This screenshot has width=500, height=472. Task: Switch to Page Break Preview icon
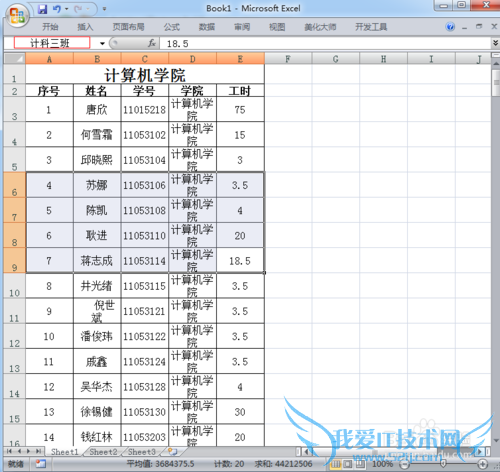(x=360, y=464)
